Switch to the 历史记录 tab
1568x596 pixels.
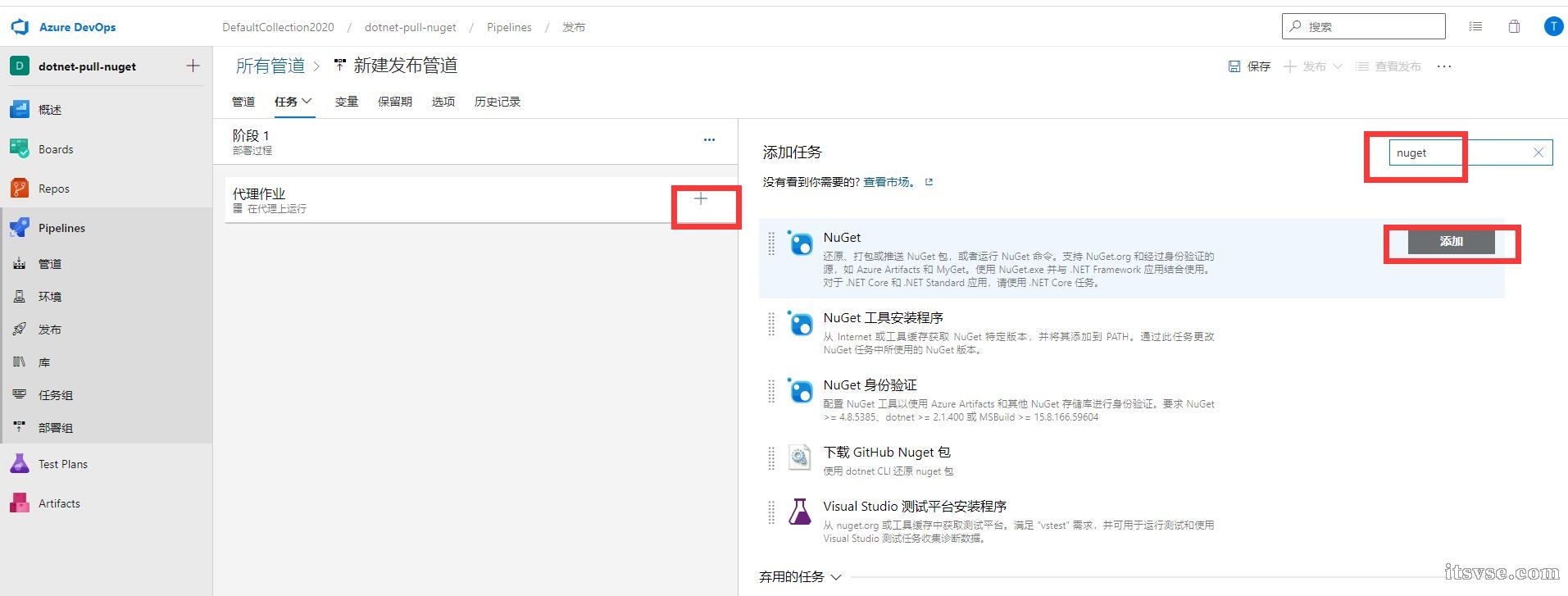click(x=498, y=102)
